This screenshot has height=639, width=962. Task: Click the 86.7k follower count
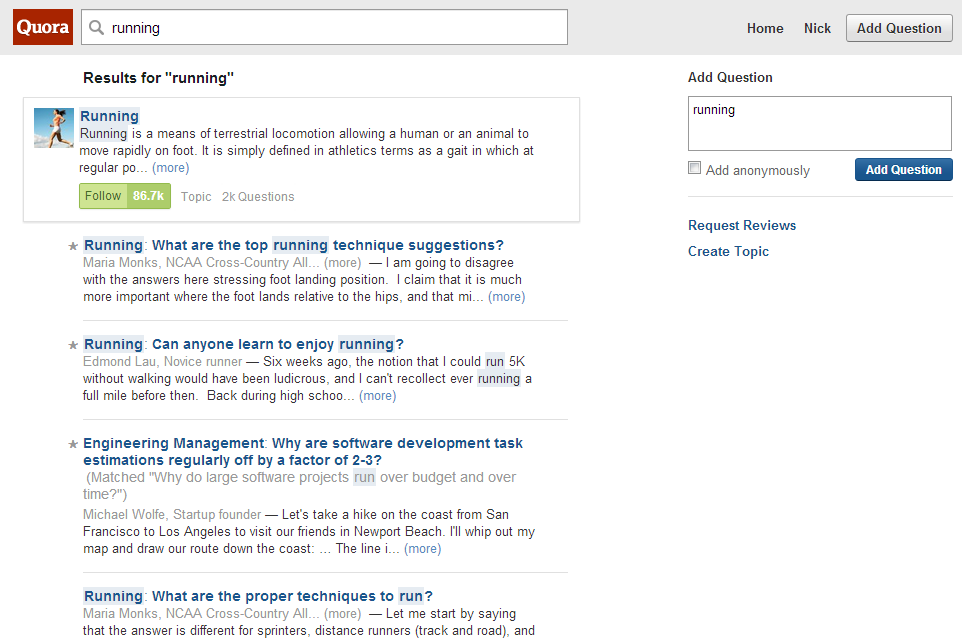tap(148, 196)
